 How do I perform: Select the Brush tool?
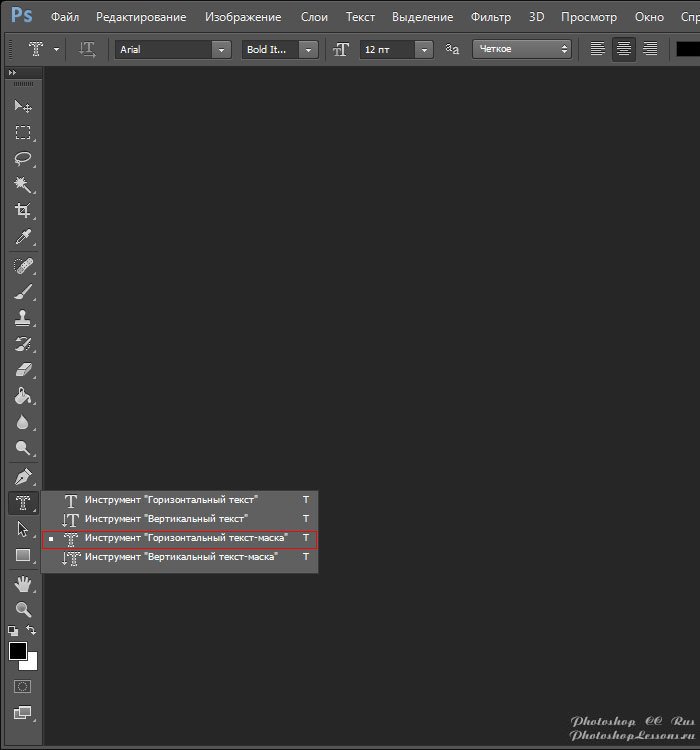coord(22,292)
